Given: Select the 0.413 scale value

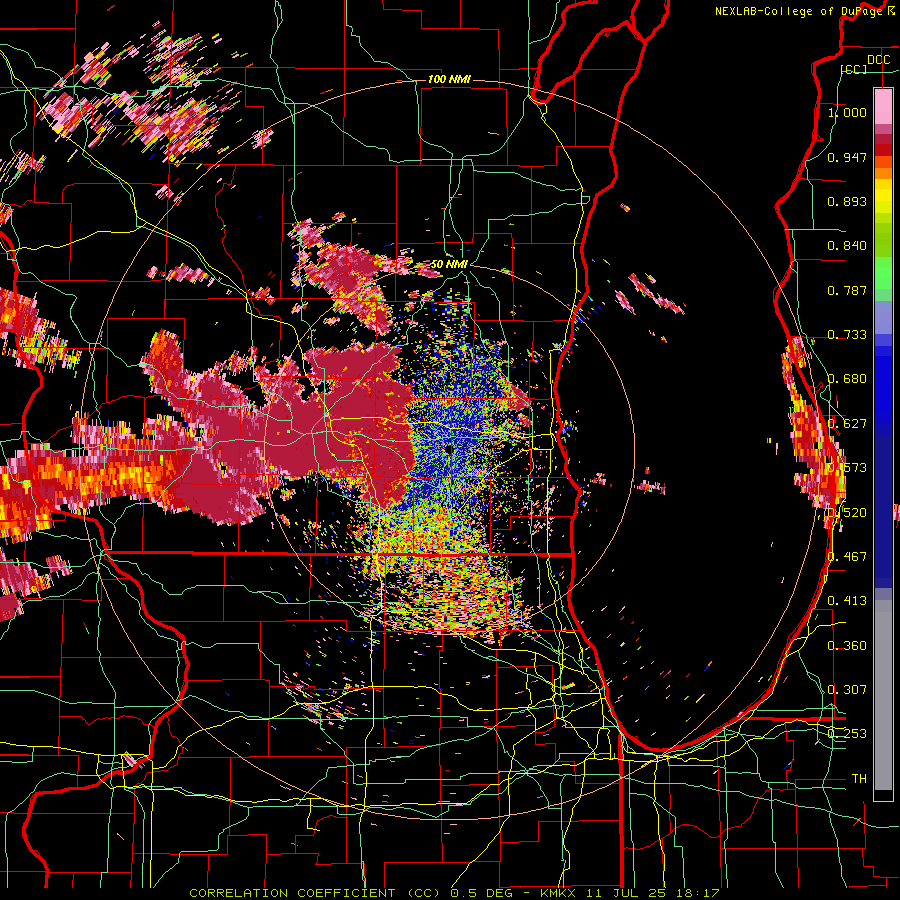Looking at the screenshot, I should [847, 600].
